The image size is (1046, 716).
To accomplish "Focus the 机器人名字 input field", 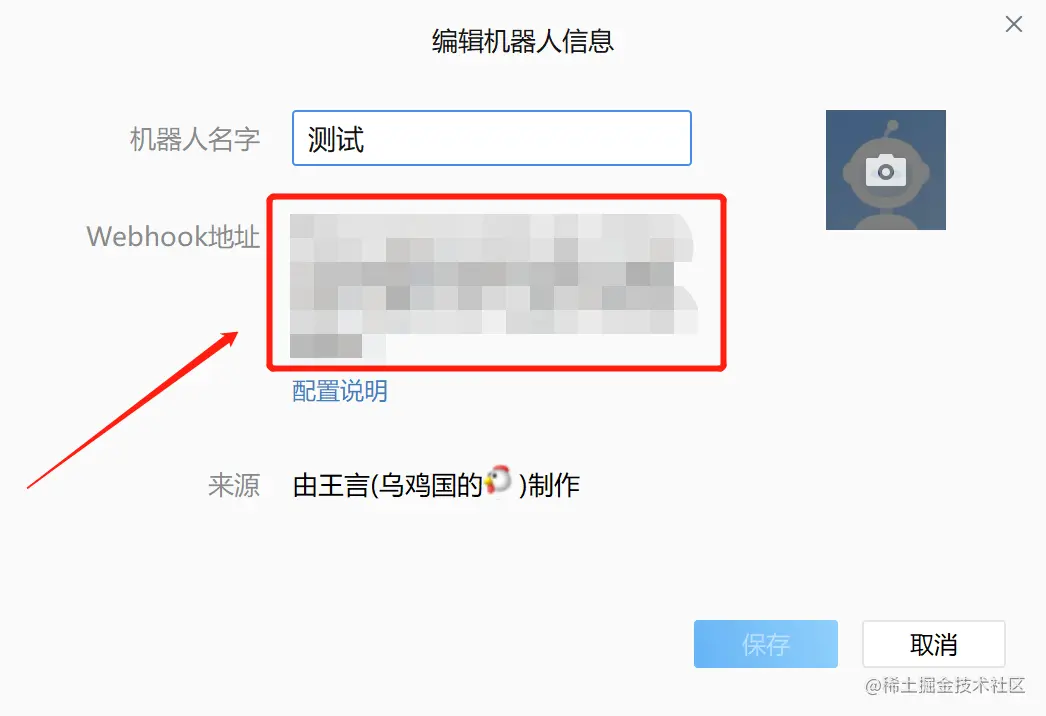I will pyautogui.click(x=492, y=138).
